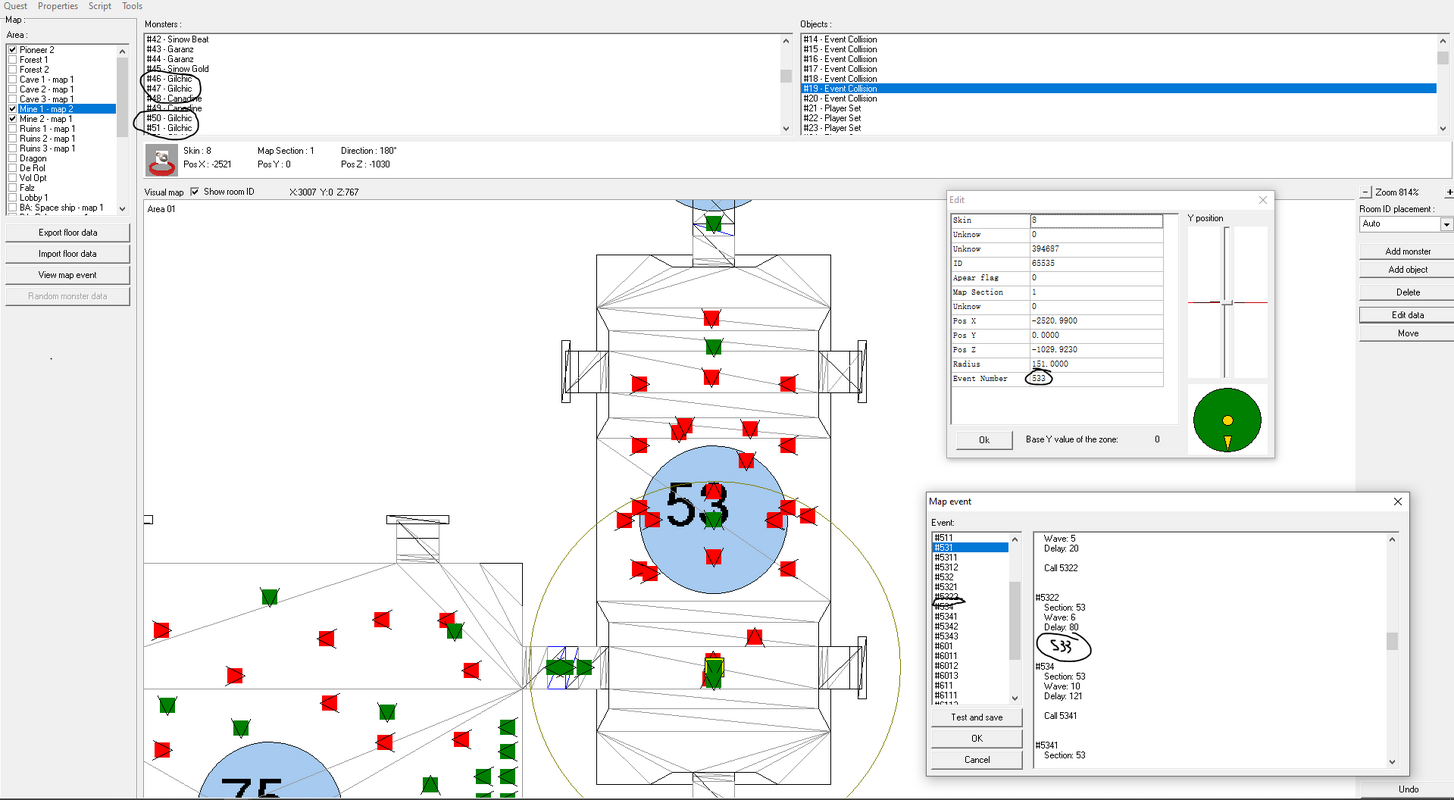Close the Edit dialog window

tap(1262, 200)
